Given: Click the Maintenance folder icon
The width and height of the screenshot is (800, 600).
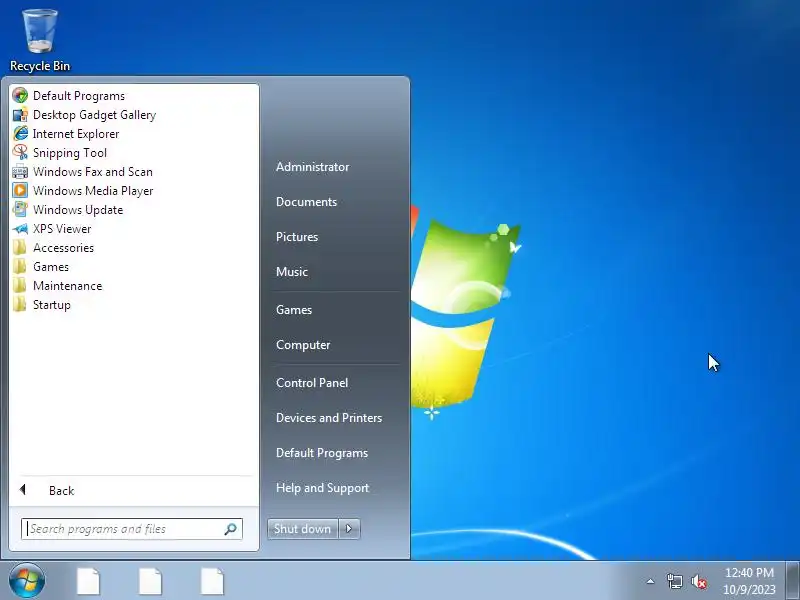Looking at the screenshot, I should [20, 285].
